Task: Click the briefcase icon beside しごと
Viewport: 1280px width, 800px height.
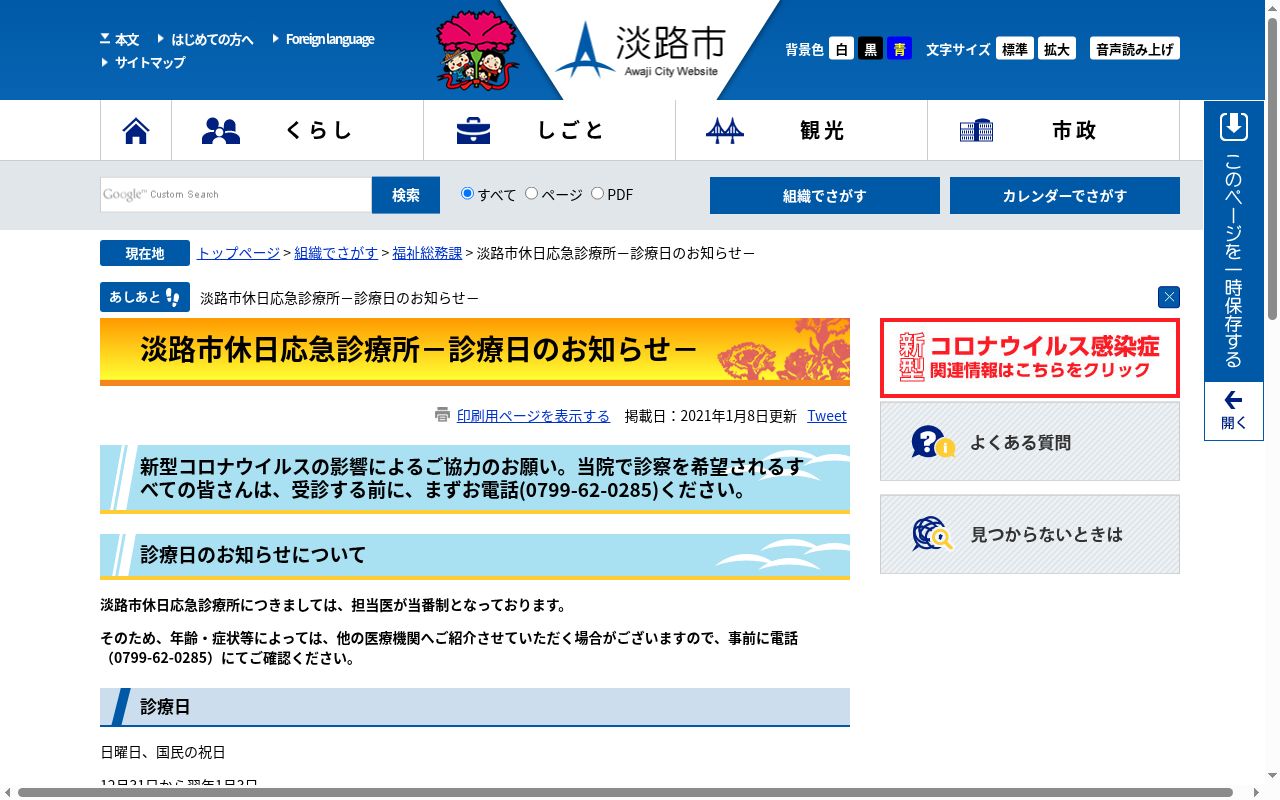Action: tap(473, 131)
